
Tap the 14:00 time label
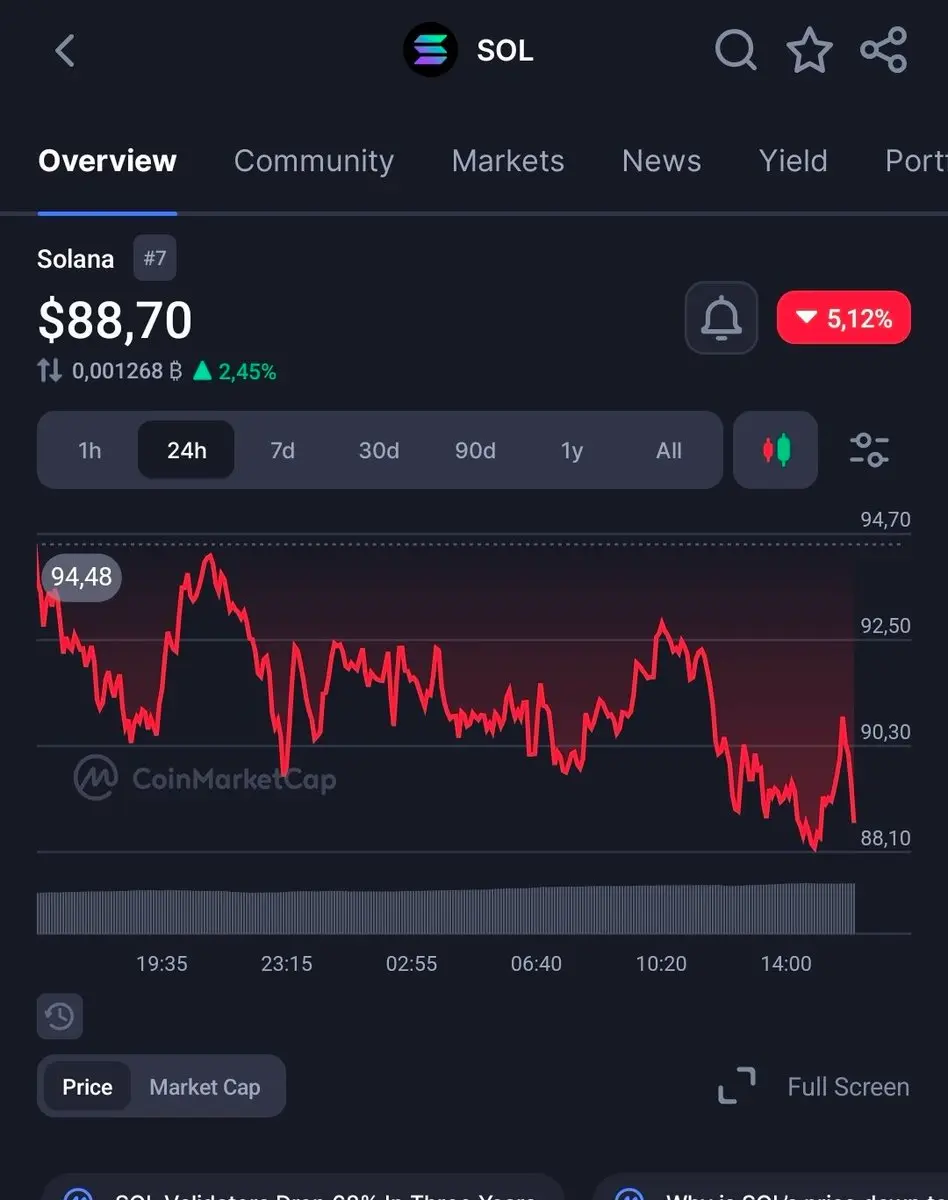[786, 963]
